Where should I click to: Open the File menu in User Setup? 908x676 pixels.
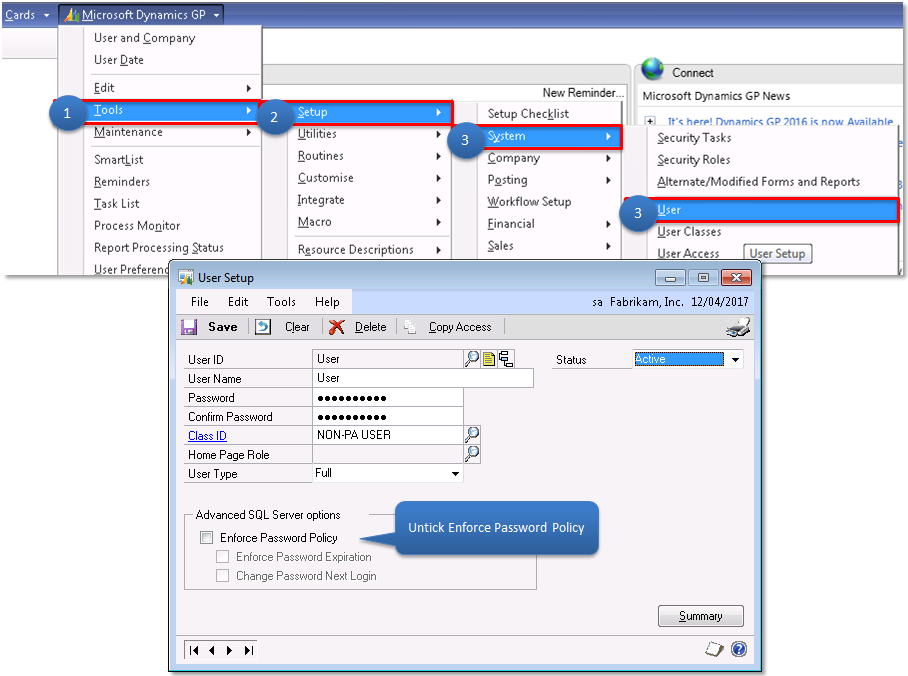click(x=200, y=302)
